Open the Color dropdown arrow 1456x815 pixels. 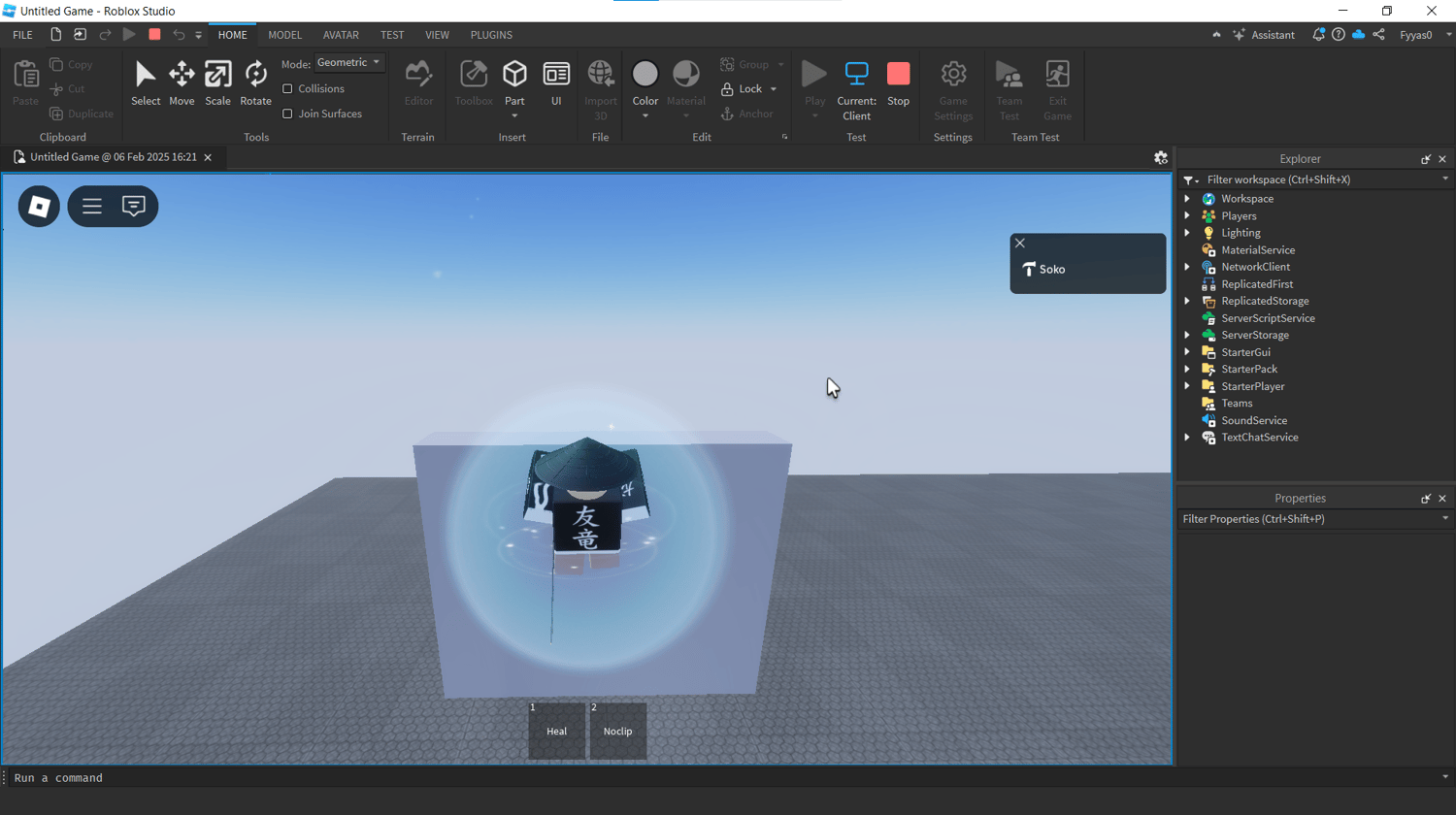[645, 116]
